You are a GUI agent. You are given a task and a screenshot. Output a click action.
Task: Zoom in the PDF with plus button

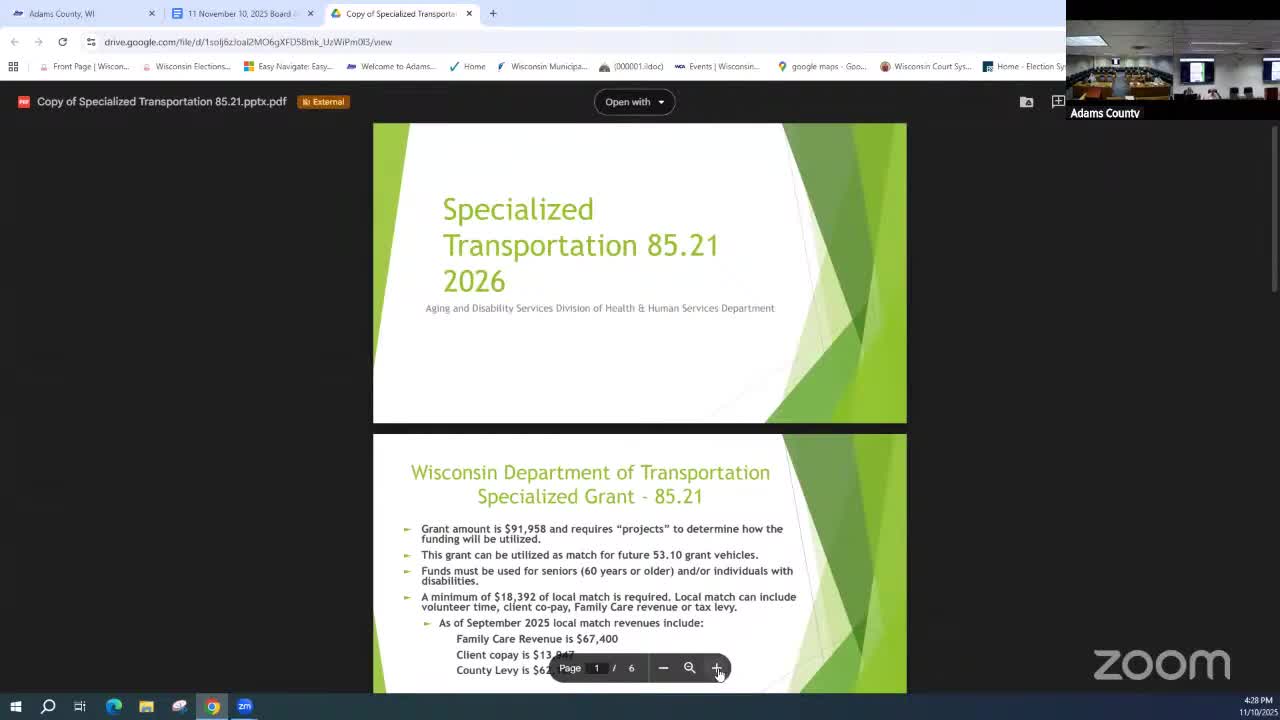(716, 668)
